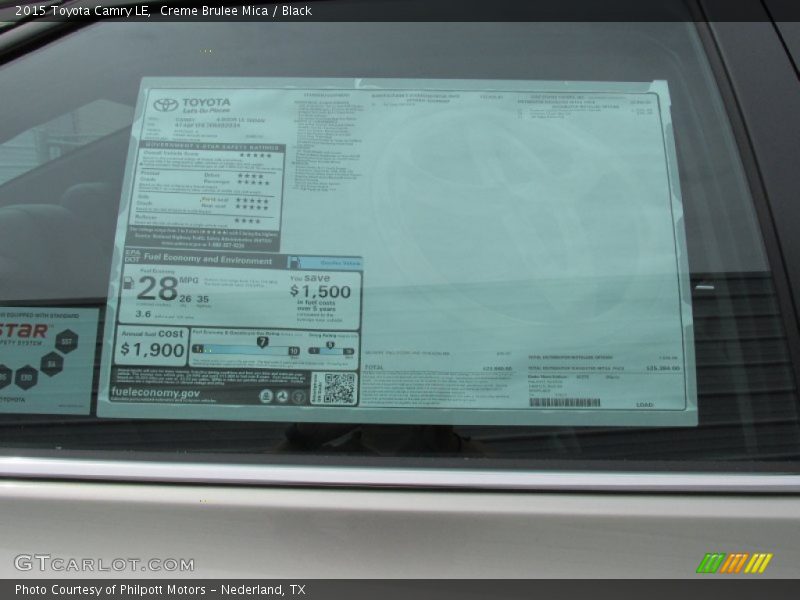
Task: Click the 'Fuel Economy and Environment' header
Action: click(208, 259)
